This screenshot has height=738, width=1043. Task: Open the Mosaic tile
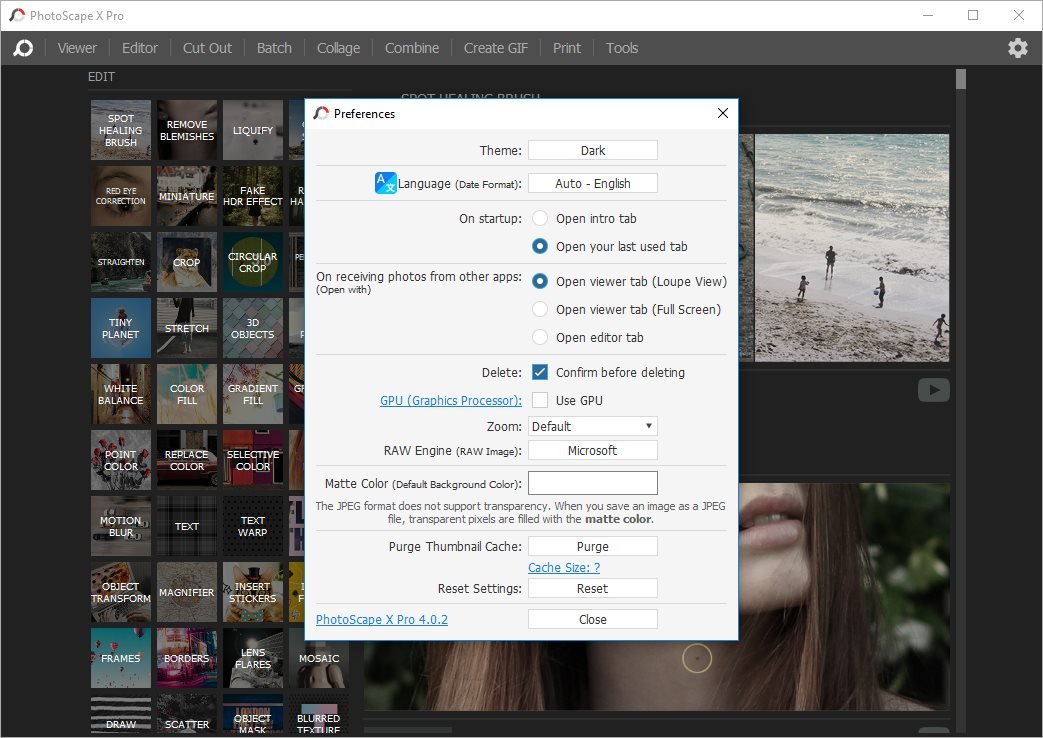point(319,658)
